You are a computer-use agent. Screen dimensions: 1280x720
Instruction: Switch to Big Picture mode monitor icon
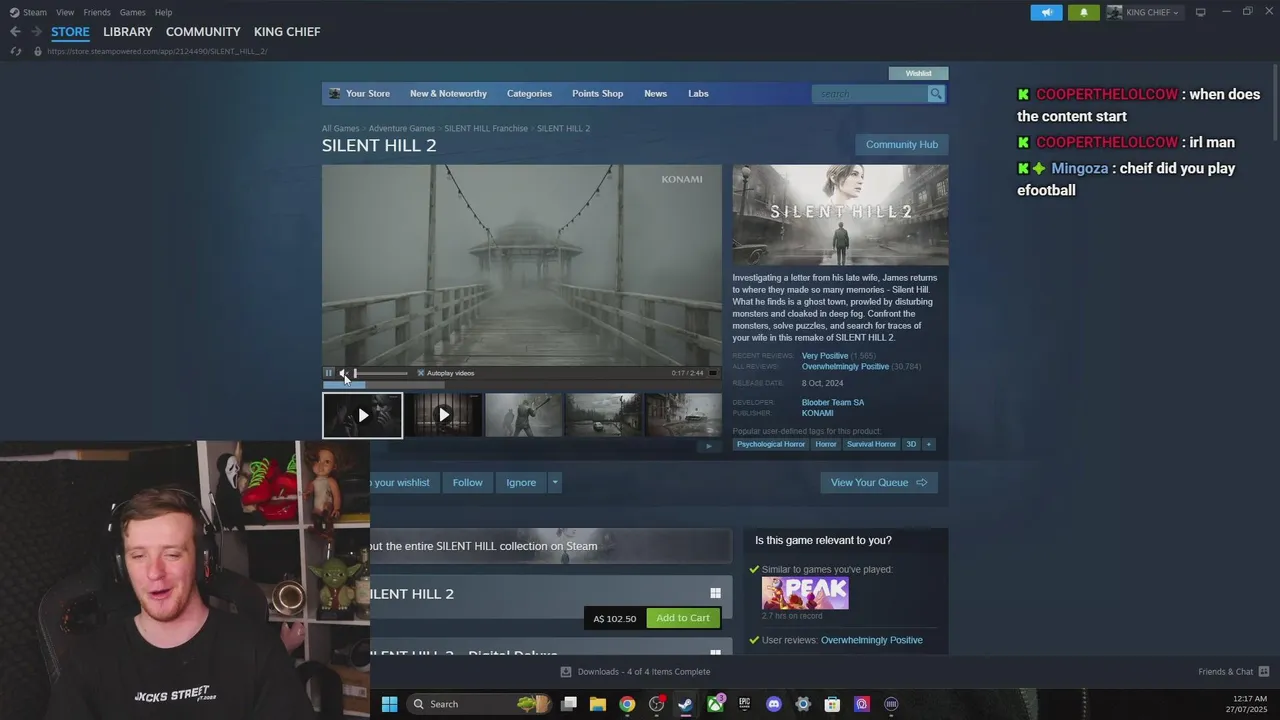pyautogui.click(x=1200, y=12)
